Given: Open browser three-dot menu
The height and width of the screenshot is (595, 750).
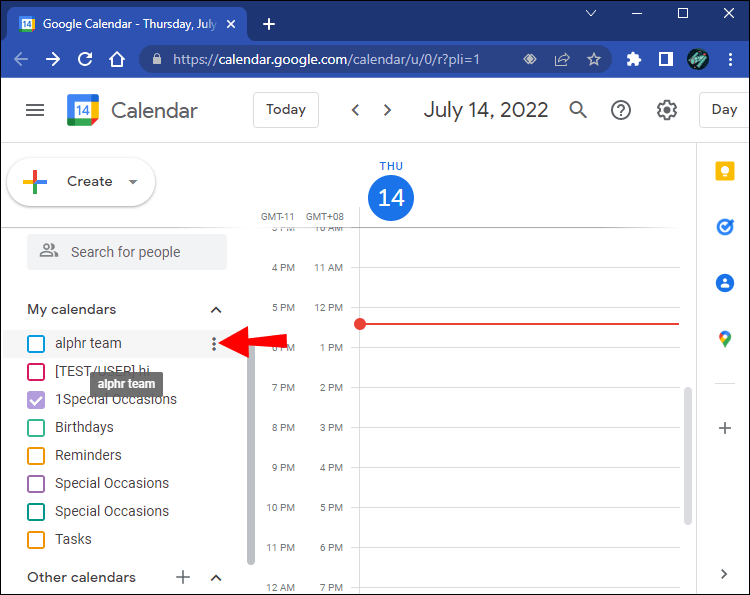Looking at the screenshot, I should [x=730, y=59].
